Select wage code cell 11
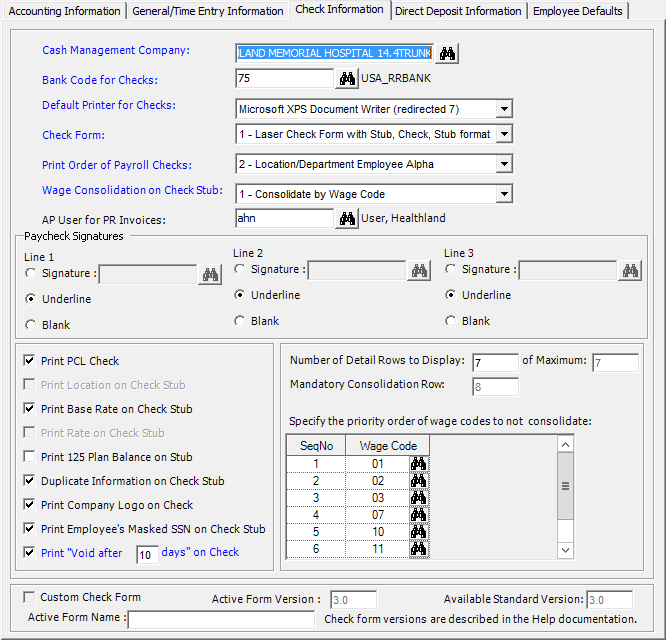The height and width of the screenshot is (640, 666). point(378,549)
